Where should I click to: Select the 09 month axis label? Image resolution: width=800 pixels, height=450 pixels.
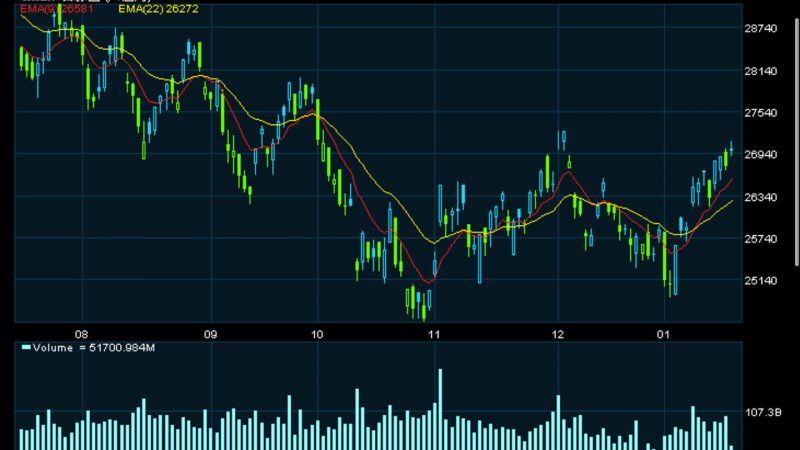(210, 334)
